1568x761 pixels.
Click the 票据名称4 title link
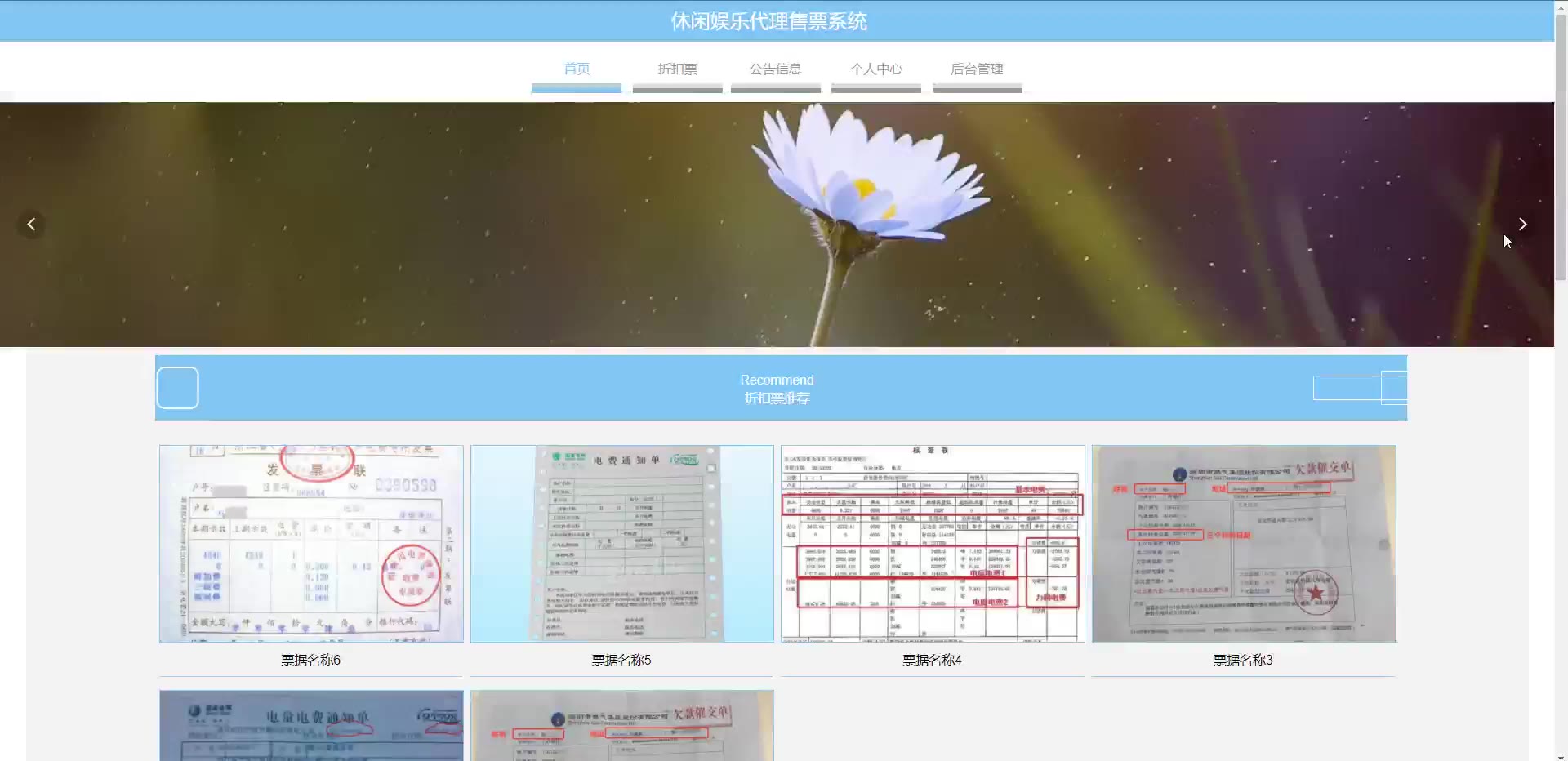point(933,660)
